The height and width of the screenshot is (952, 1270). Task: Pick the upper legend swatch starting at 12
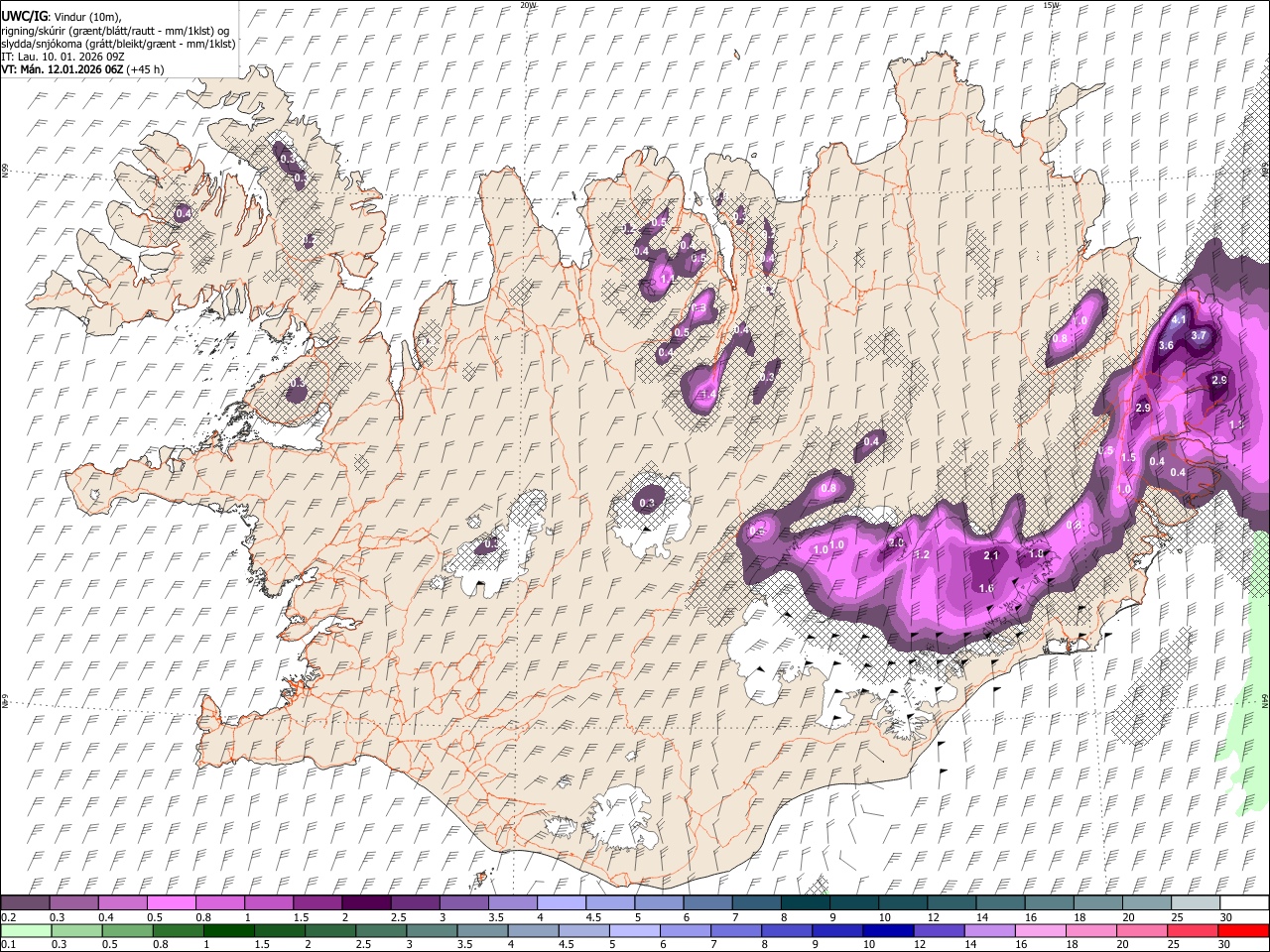pos(951,902)
